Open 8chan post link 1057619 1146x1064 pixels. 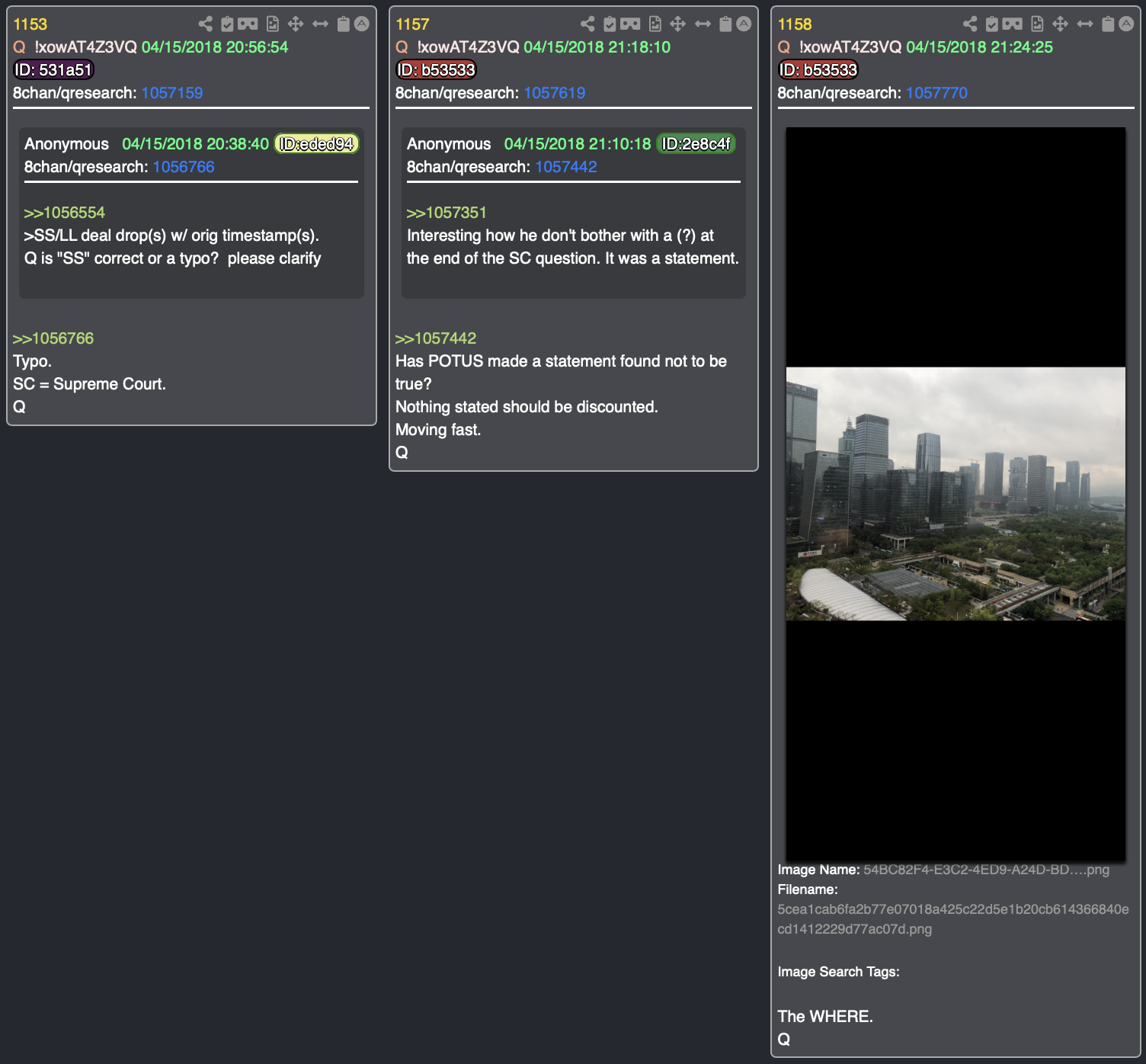[x=555, y=93]
